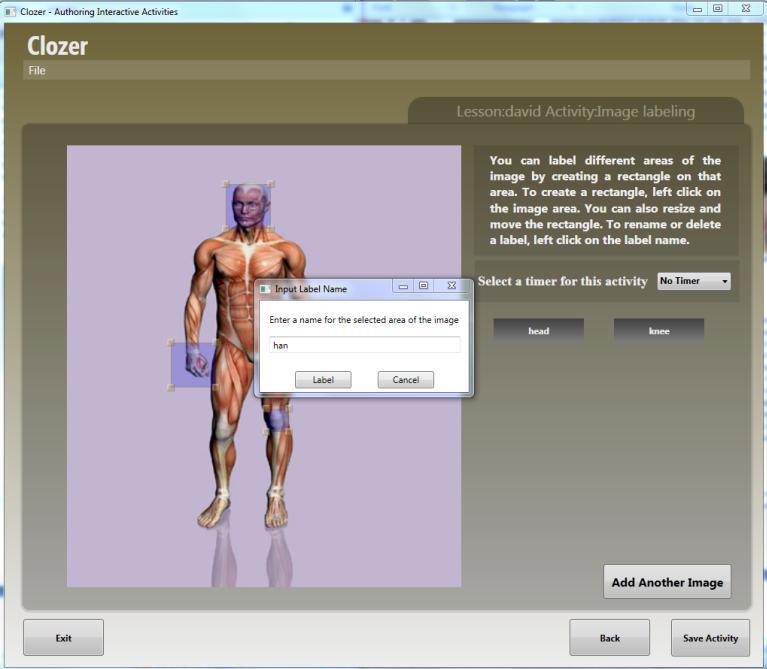Select the head rectangle on the image
Image resolution: width=767 pixels, height=669 pixels.
click(248, 206)
